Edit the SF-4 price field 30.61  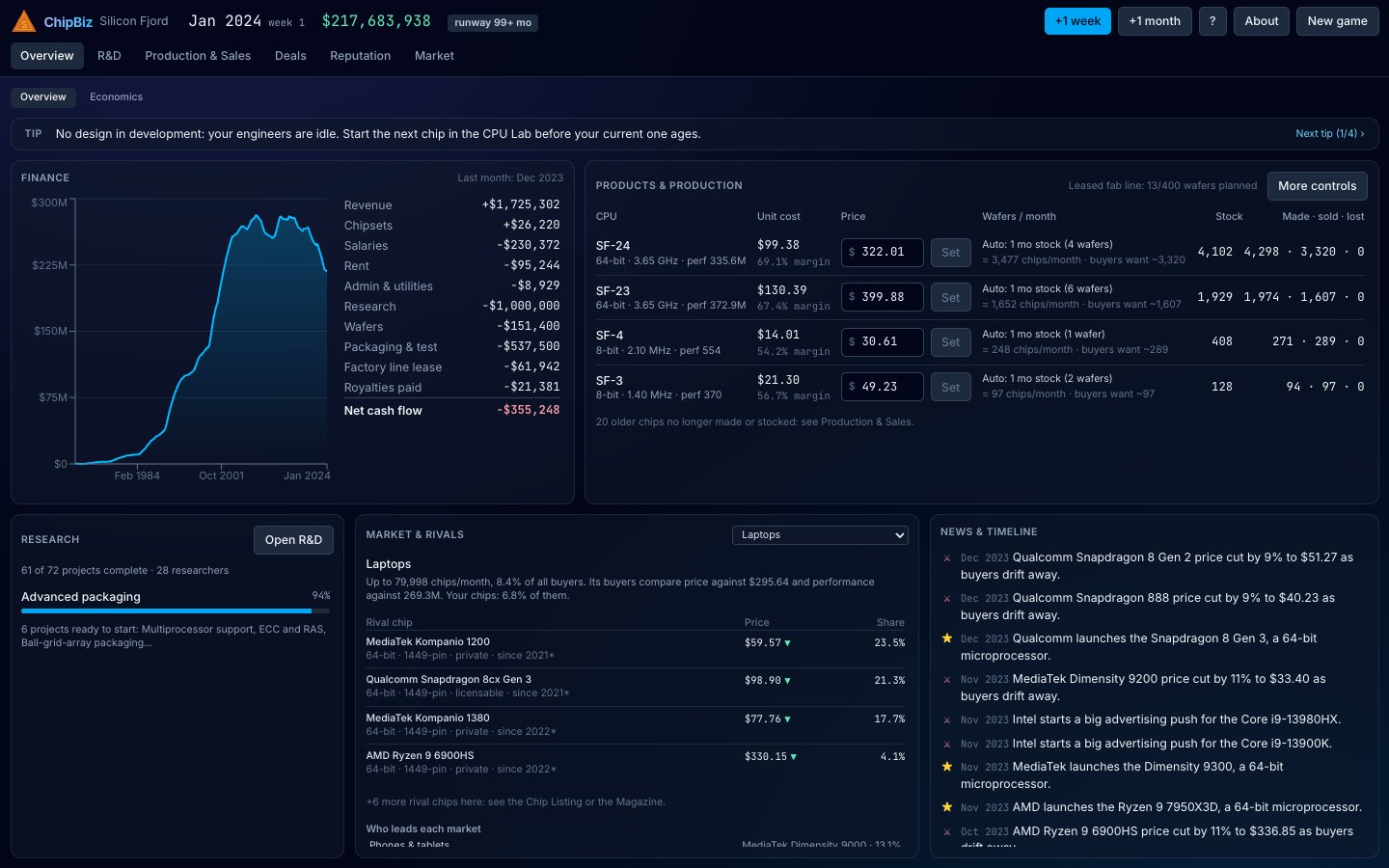883,342
